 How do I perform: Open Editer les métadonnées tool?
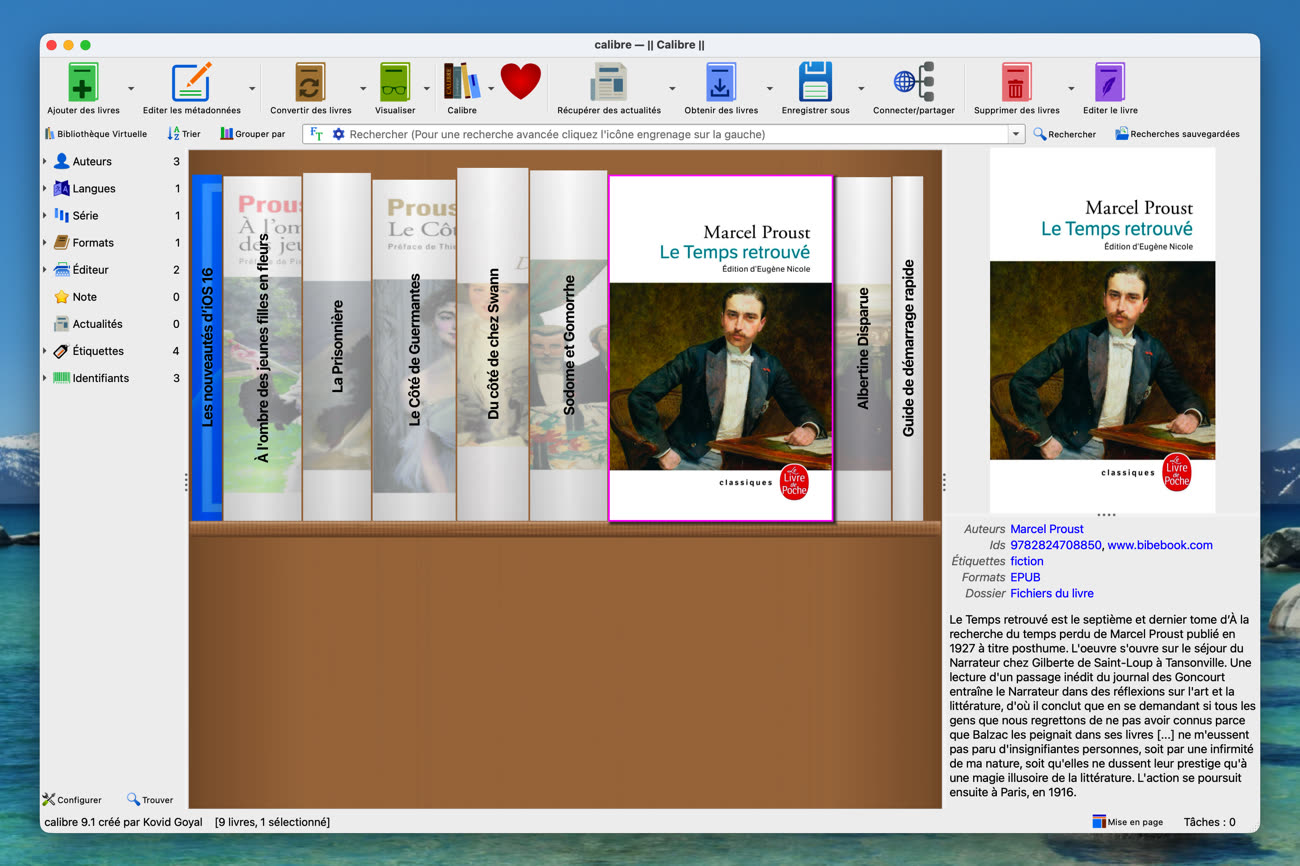point(191,83)
